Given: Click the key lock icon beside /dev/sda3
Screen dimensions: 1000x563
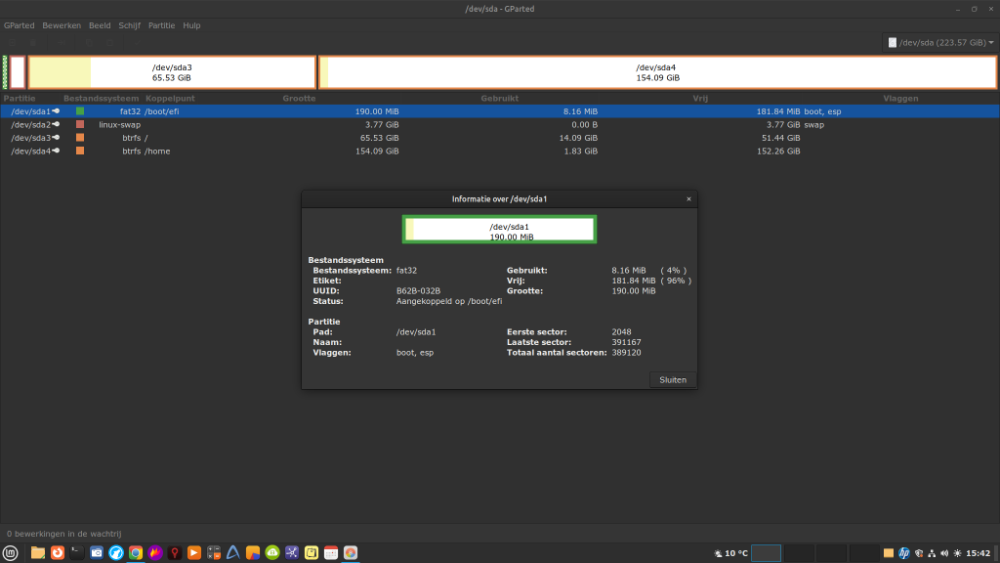Looking at the screenshot, I should [56, 138].
